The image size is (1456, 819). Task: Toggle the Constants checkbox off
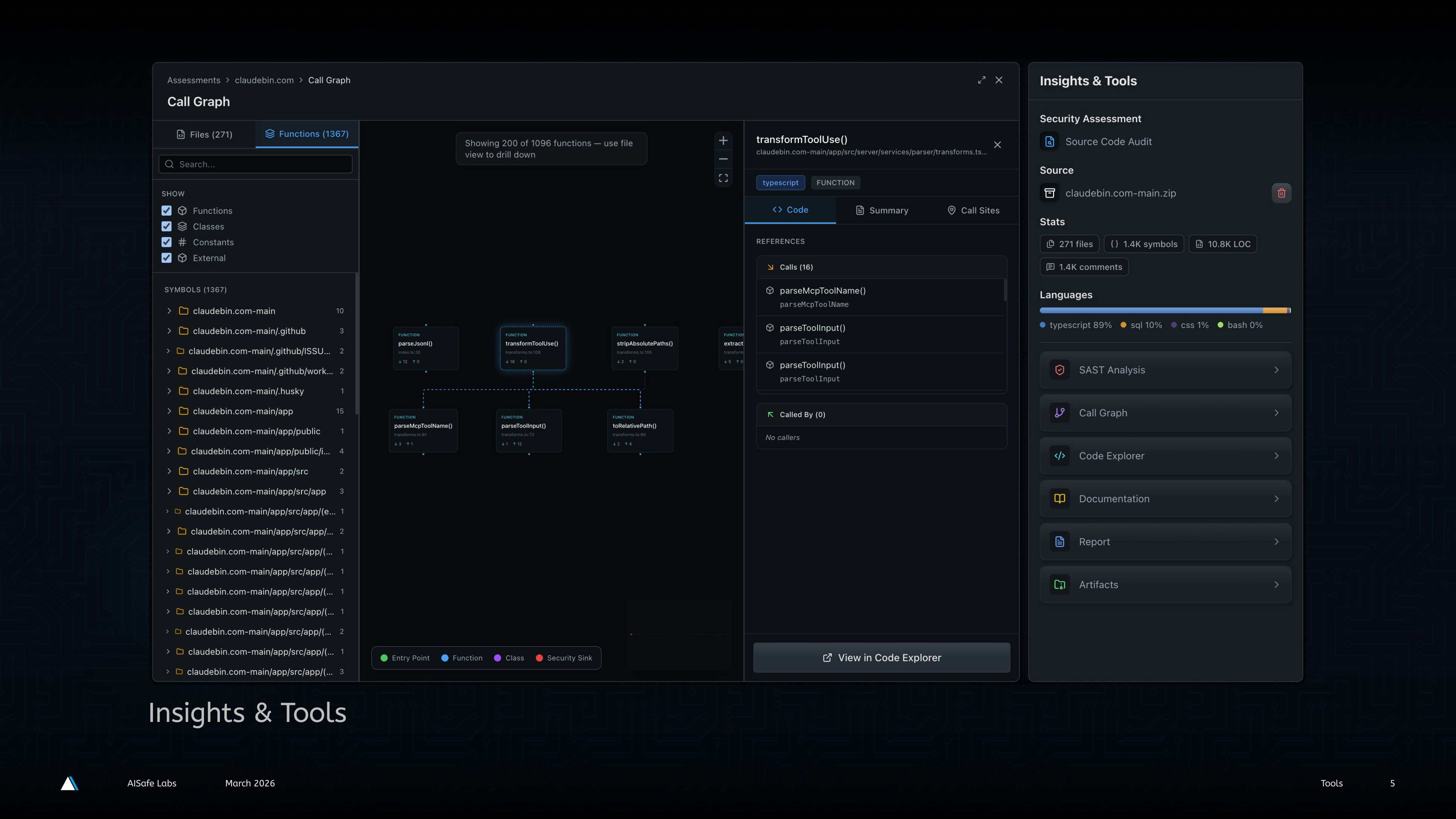pyautogui.click(x=166, y=242)
